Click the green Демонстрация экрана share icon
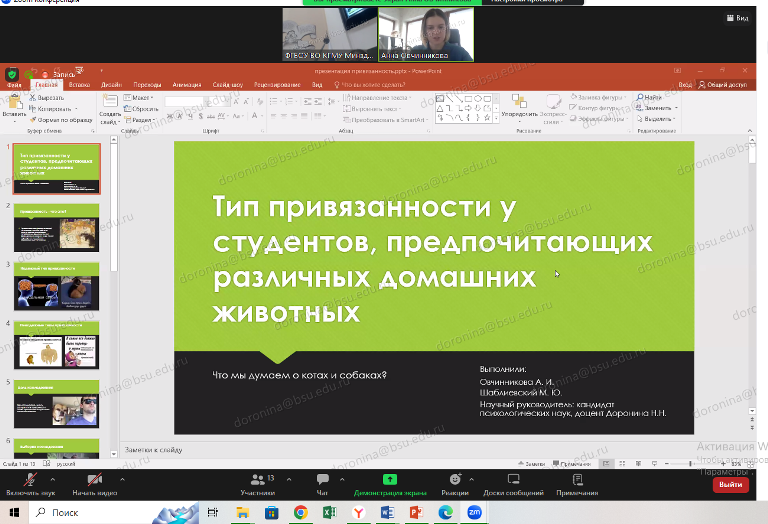Image resolution: width=768 pixels, height=524 pixels. tap(389, 480)
